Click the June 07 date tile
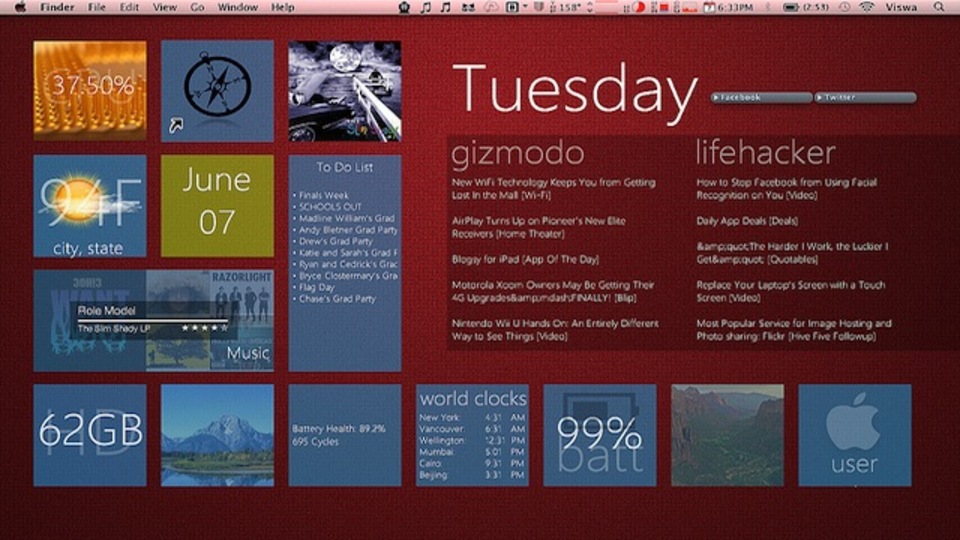This screenshot has width=960, height=540. 217,206
